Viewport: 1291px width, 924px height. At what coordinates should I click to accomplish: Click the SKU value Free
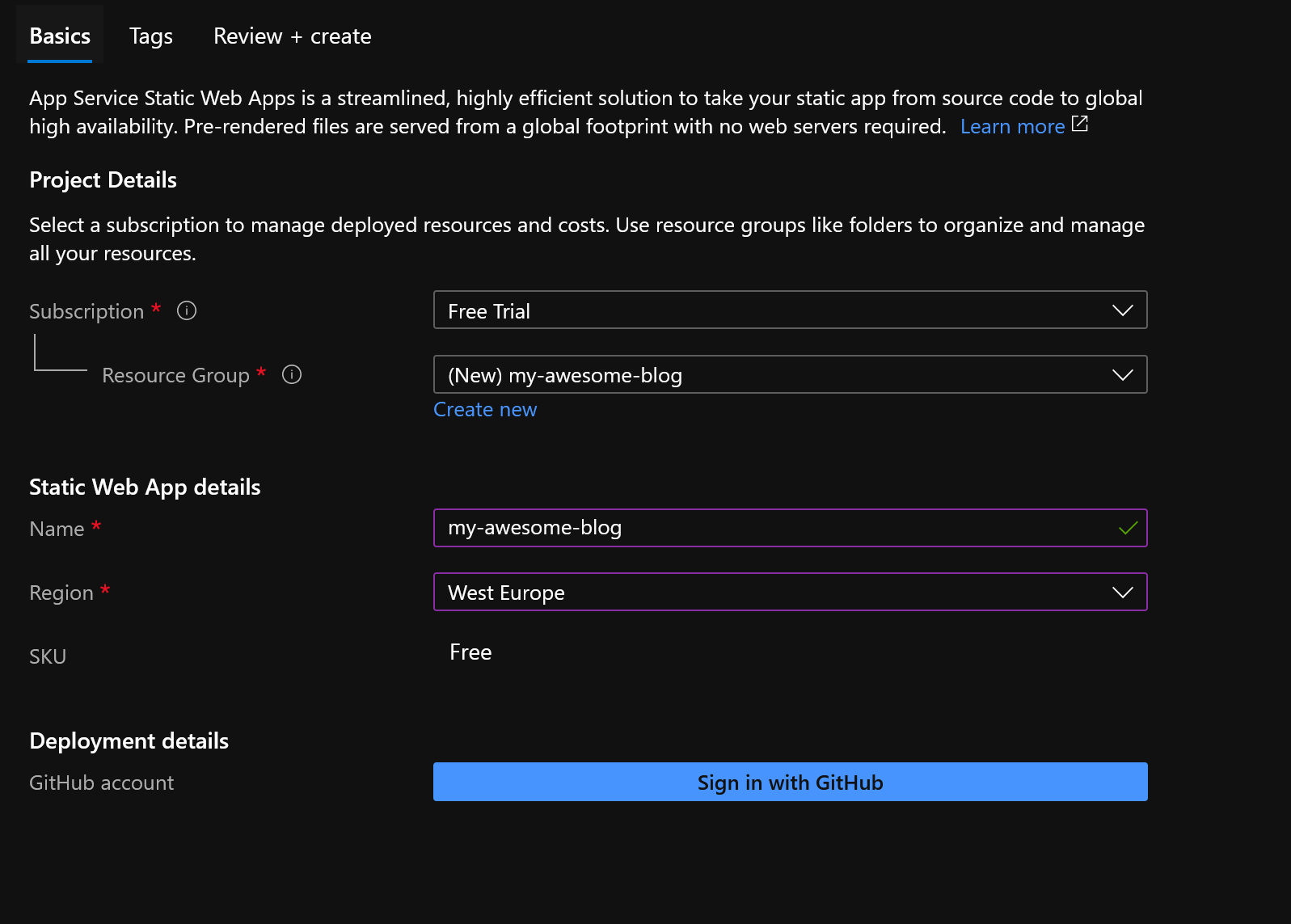point(470,652)
